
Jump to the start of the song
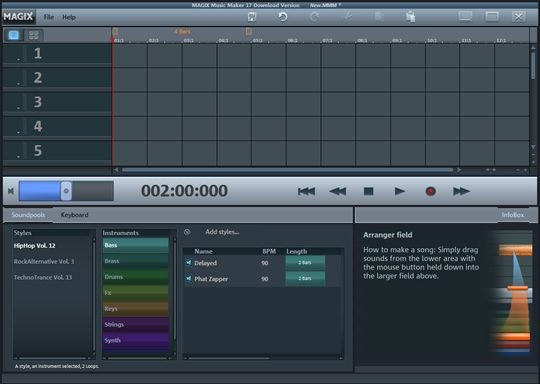coord(306,191)
